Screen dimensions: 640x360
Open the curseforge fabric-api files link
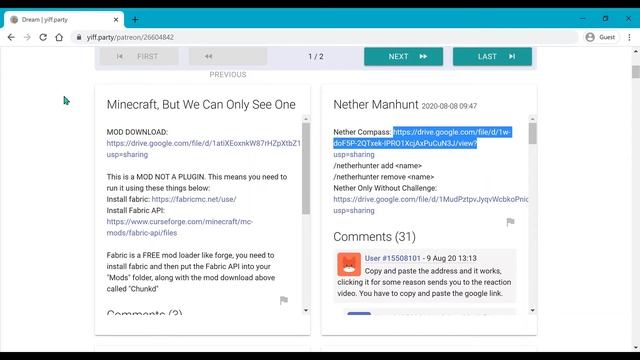point(180,227)
